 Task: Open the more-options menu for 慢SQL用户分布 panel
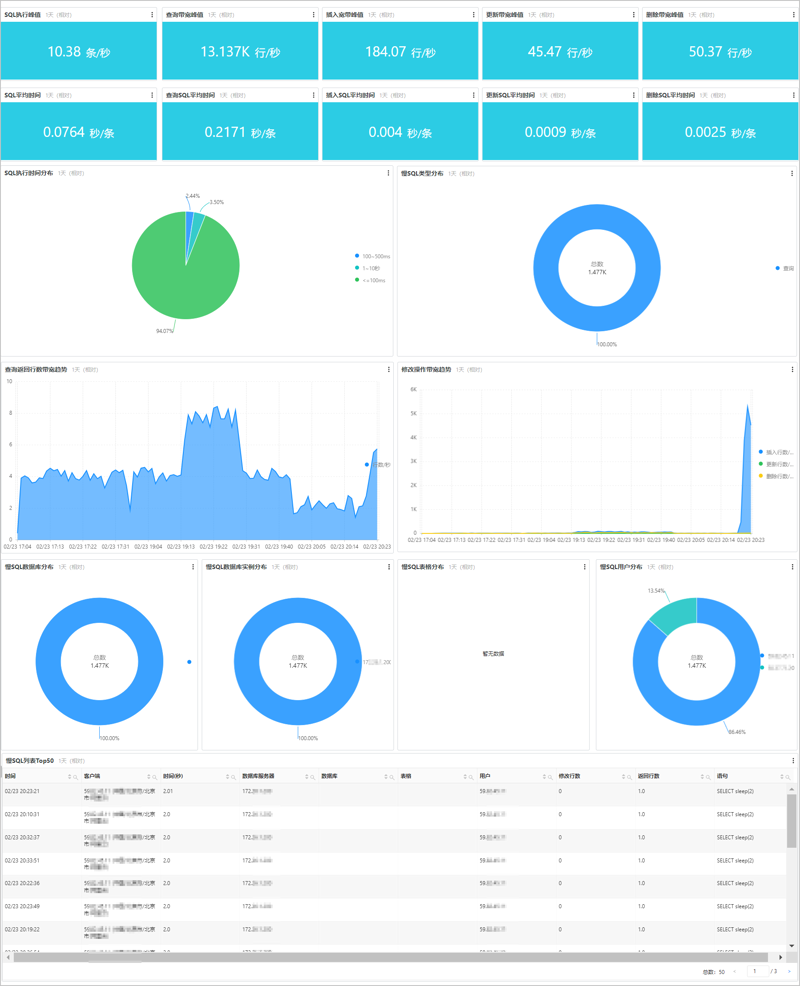[792, 567]
